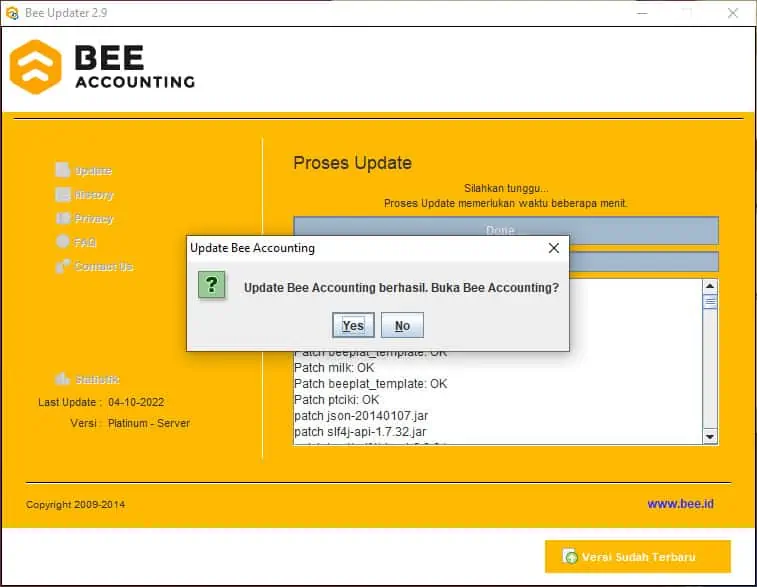The width and height of the screenshot is (757, 587).
Task: Select the 'patch slf4j-api-1.7.32.jar' log line
Action: (360, 432)
